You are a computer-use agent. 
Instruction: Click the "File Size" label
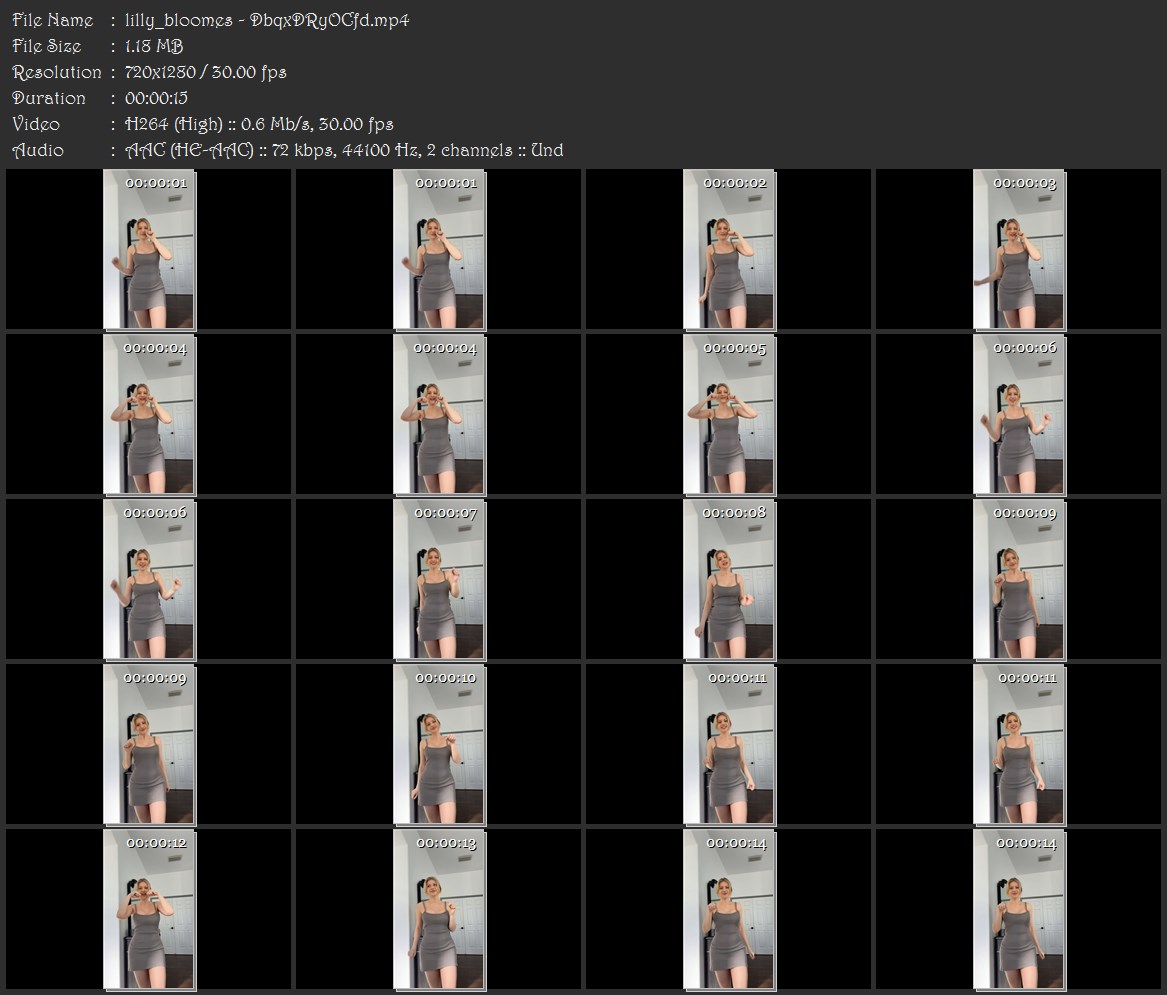point(47,46)
